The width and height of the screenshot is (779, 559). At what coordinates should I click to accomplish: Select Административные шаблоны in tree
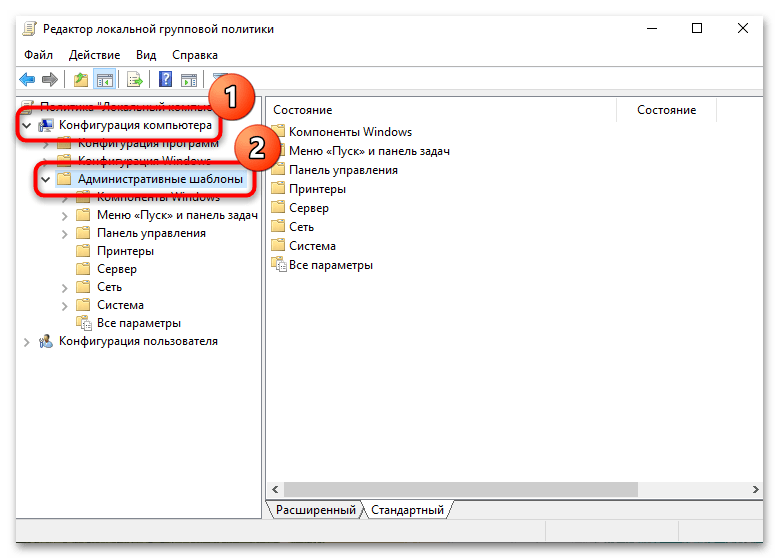[160, 179]
